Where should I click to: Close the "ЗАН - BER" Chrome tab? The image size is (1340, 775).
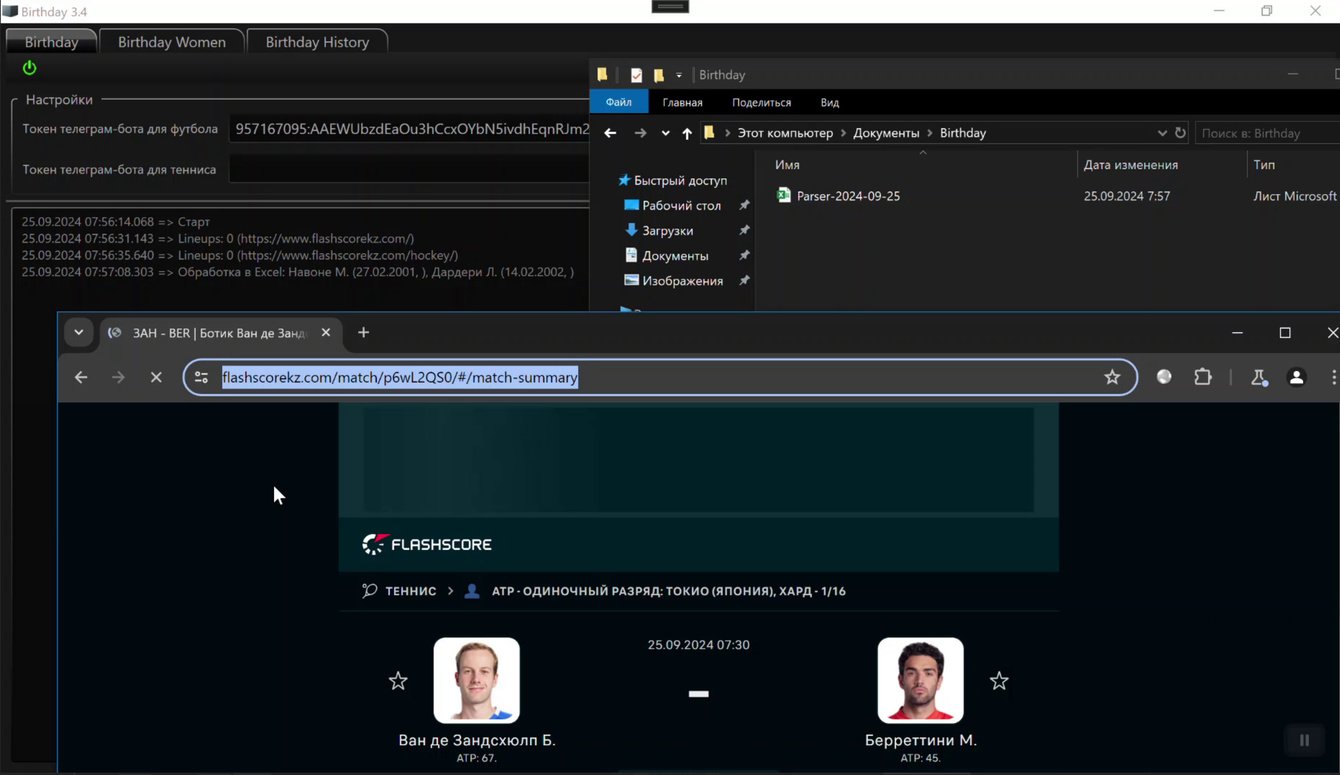tap(326, 333)
